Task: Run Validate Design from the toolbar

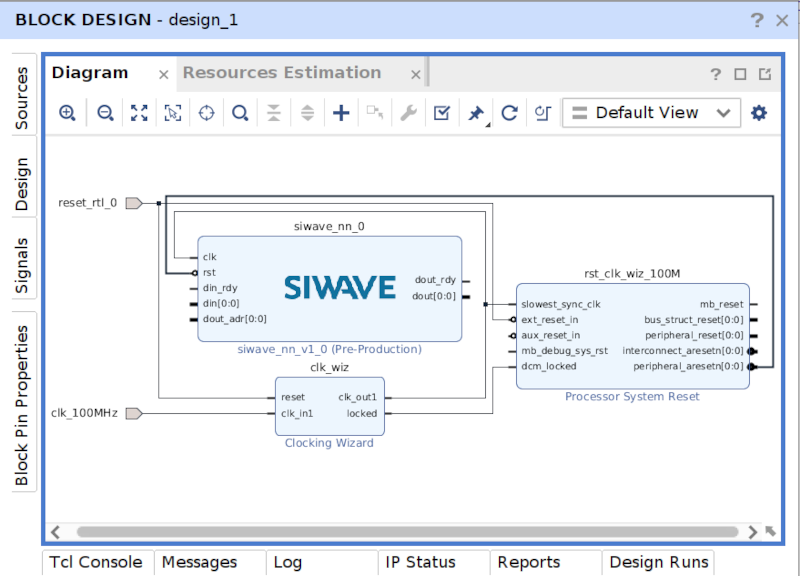Action: (441, 112)
